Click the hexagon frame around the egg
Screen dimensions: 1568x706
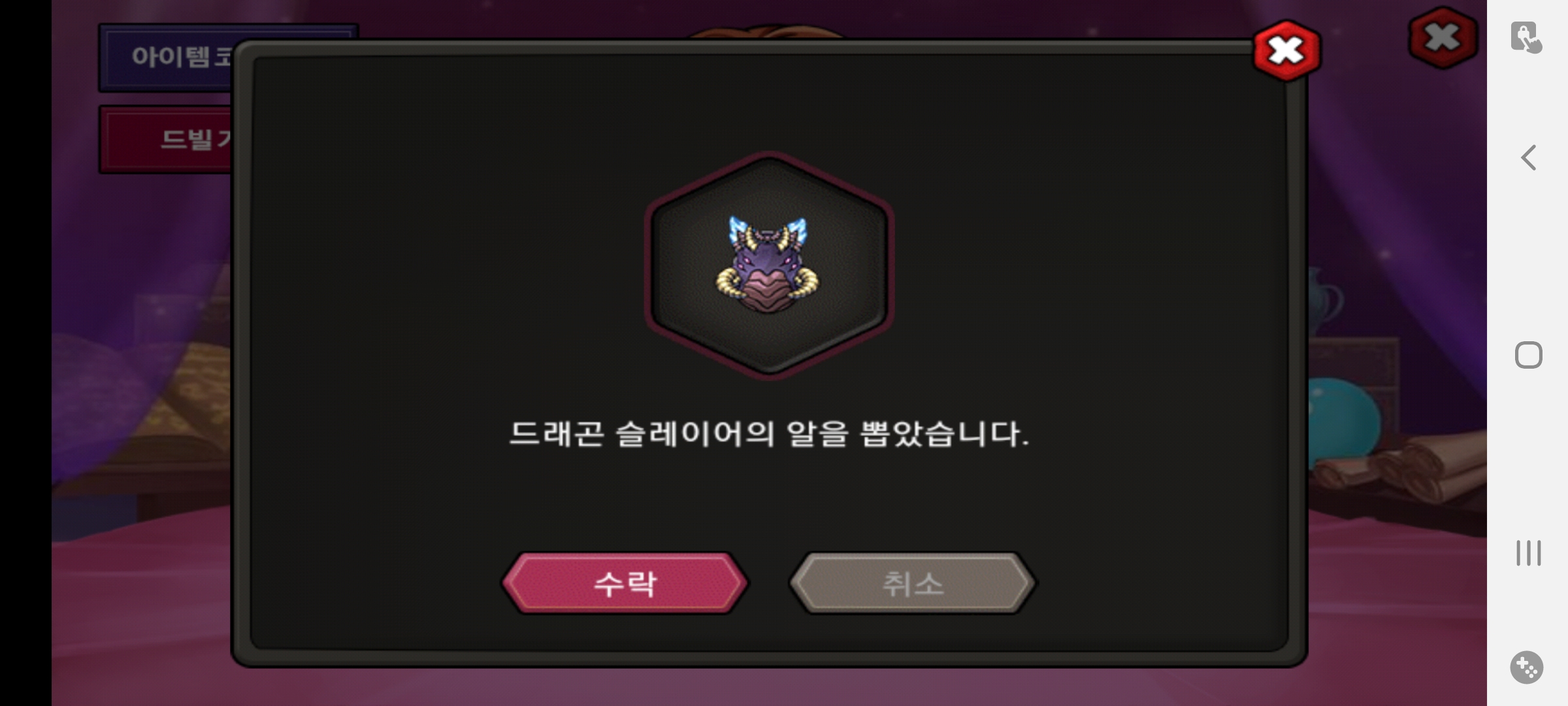click(769, 265)
